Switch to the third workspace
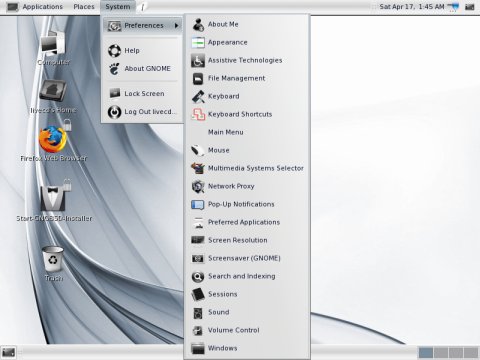480x360 pixels. [456, 352]
